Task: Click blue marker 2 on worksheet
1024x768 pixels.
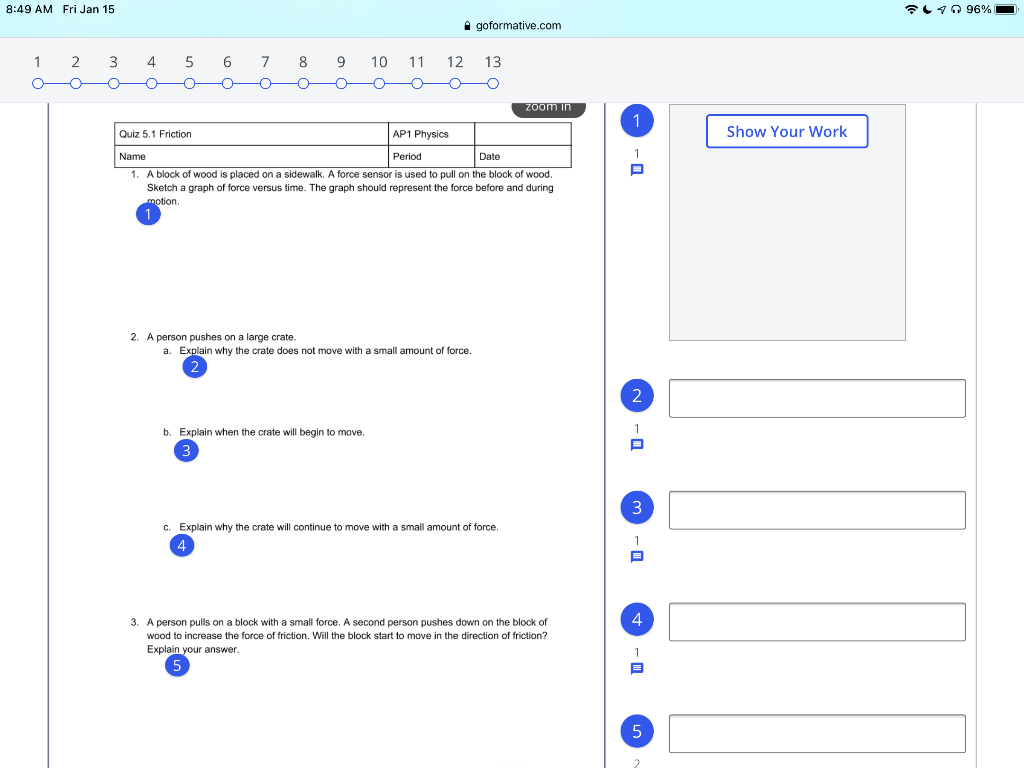Action: [195, 366]
